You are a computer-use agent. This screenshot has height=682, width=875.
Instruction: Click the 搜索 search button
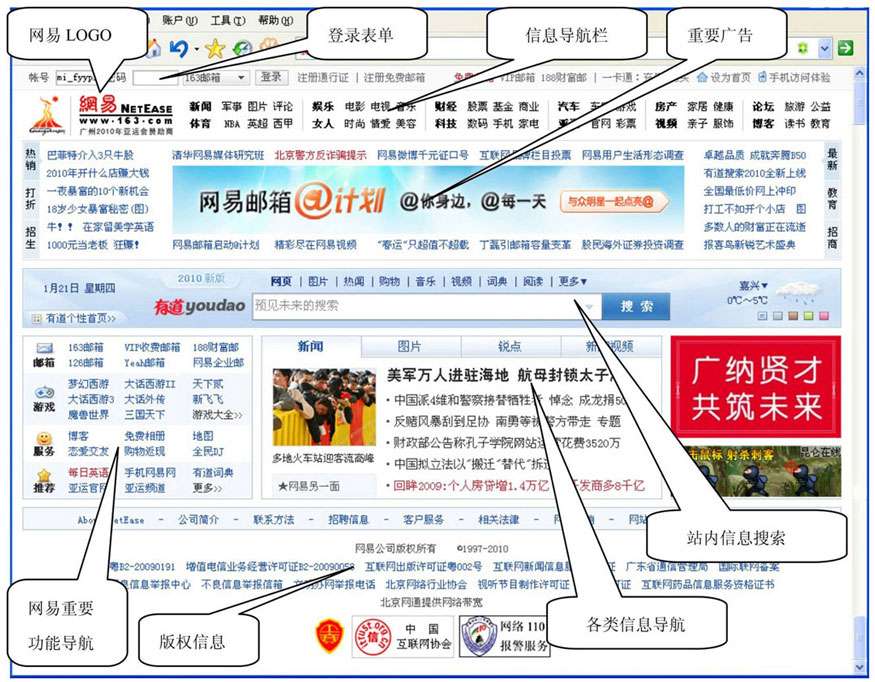tap(636, 306)
